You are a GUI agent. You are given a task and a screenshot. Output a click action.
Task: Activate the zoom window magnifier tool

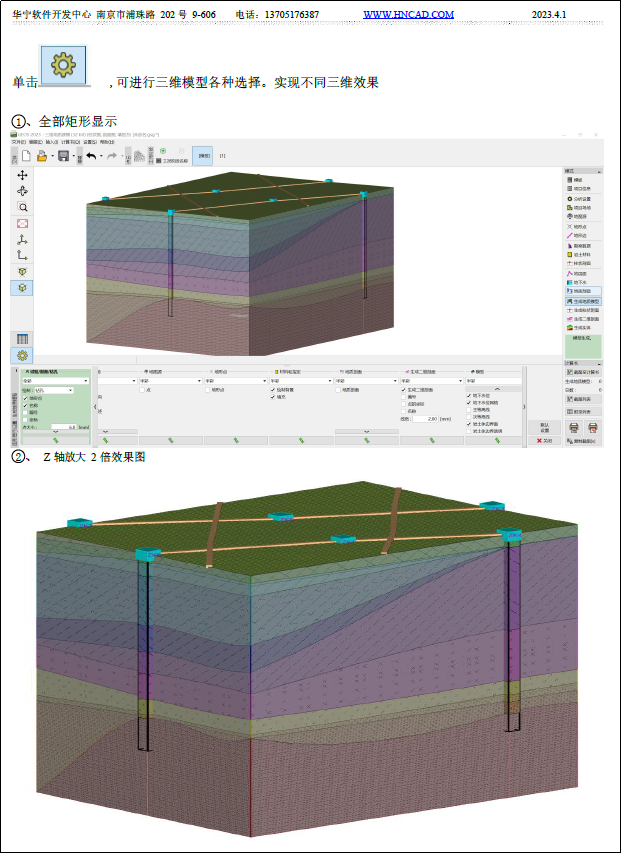(22, 207)
